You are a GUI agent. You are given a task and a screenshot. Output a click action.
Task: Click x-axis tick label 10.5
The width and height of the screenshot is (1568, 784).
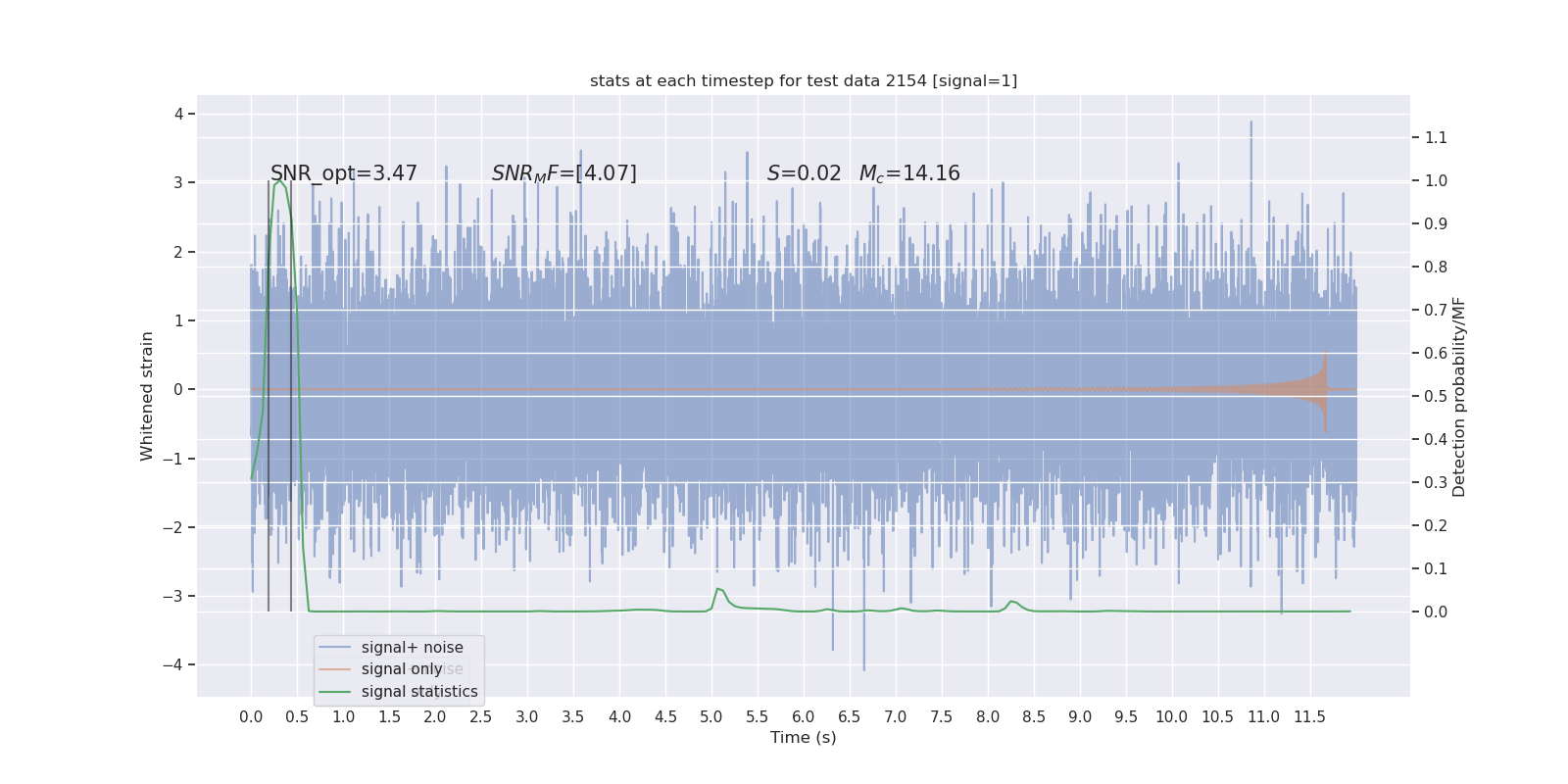[1218, 717]
